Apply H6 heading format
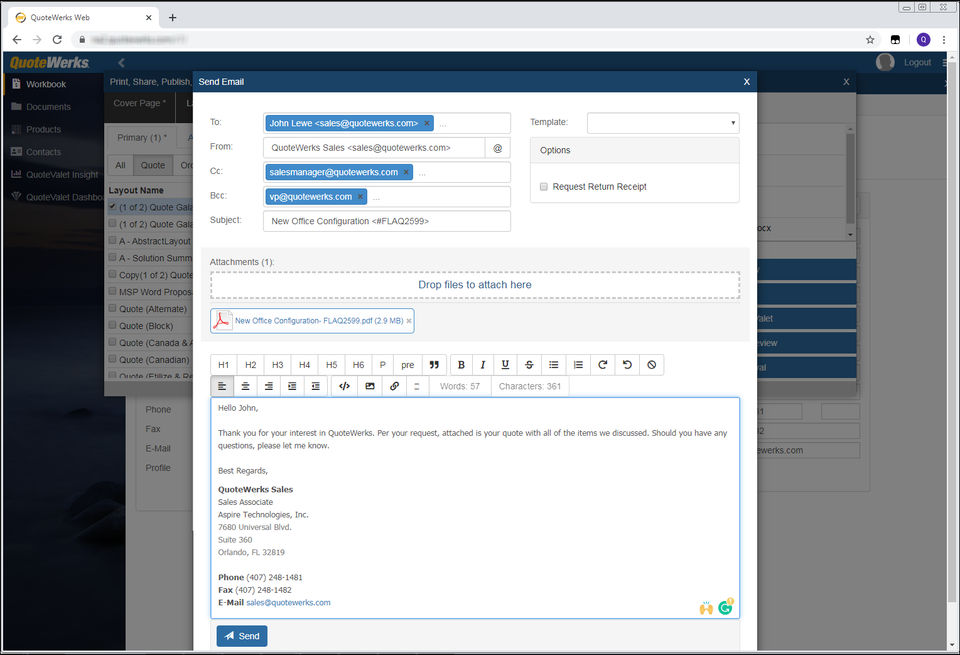 (358, 365)
